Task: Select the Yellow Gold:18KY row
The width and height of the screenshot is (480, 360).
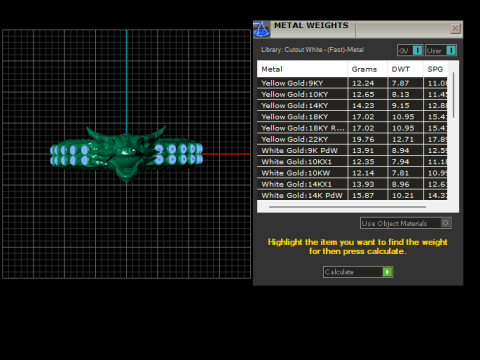Action: click(352, 117)
